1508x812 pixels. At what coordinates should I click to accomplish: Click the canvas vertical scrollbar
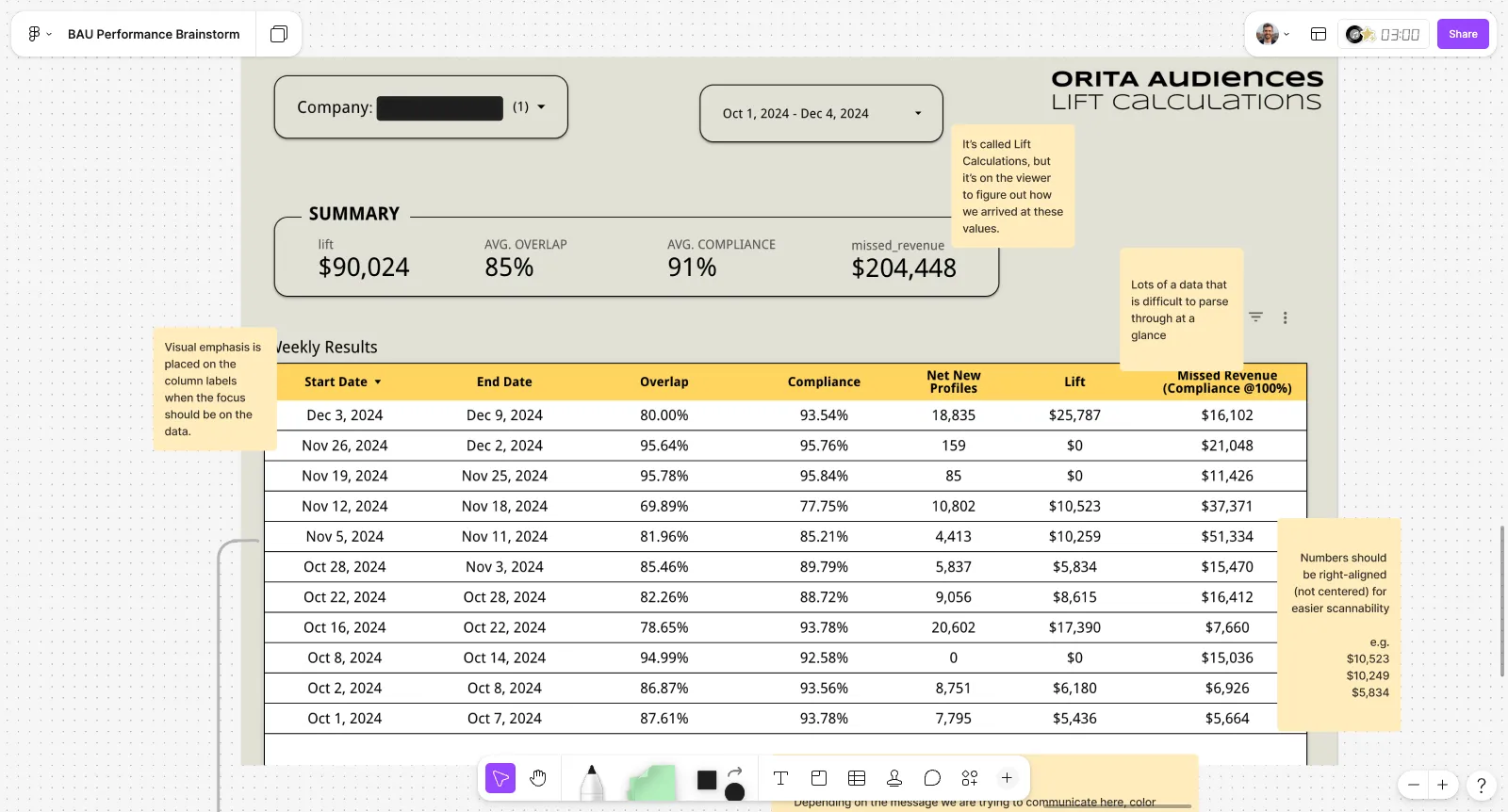point(1502,601)
